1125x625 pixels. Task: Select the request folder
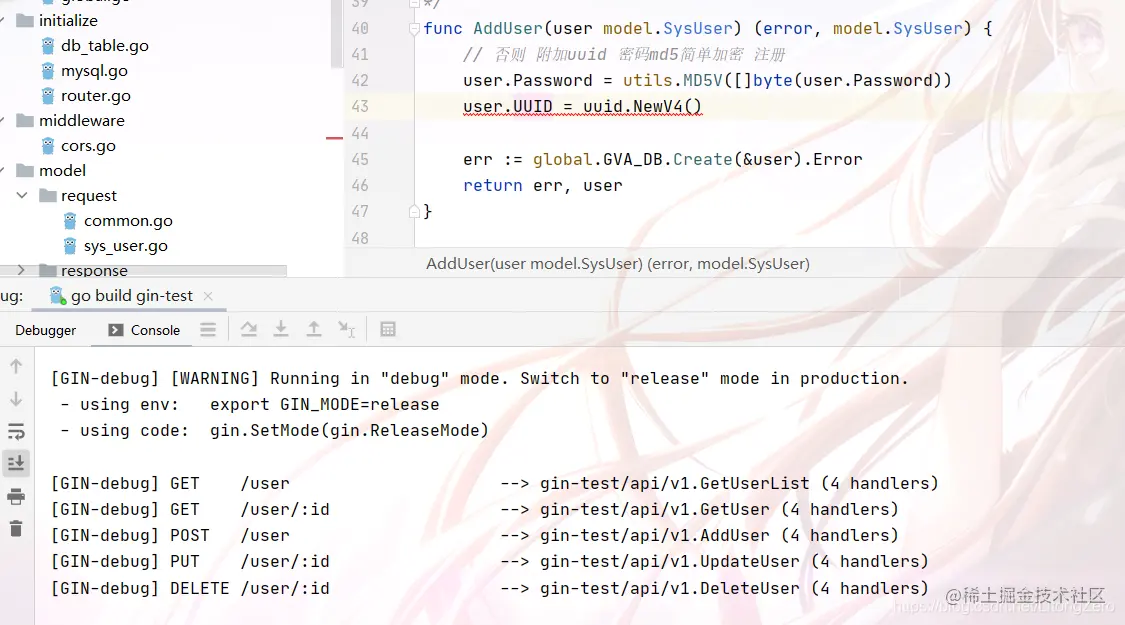[88, 196]
